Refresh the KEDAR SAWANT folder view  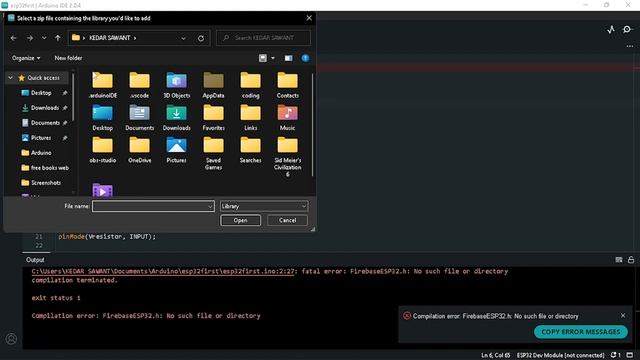tap(201, 38)
